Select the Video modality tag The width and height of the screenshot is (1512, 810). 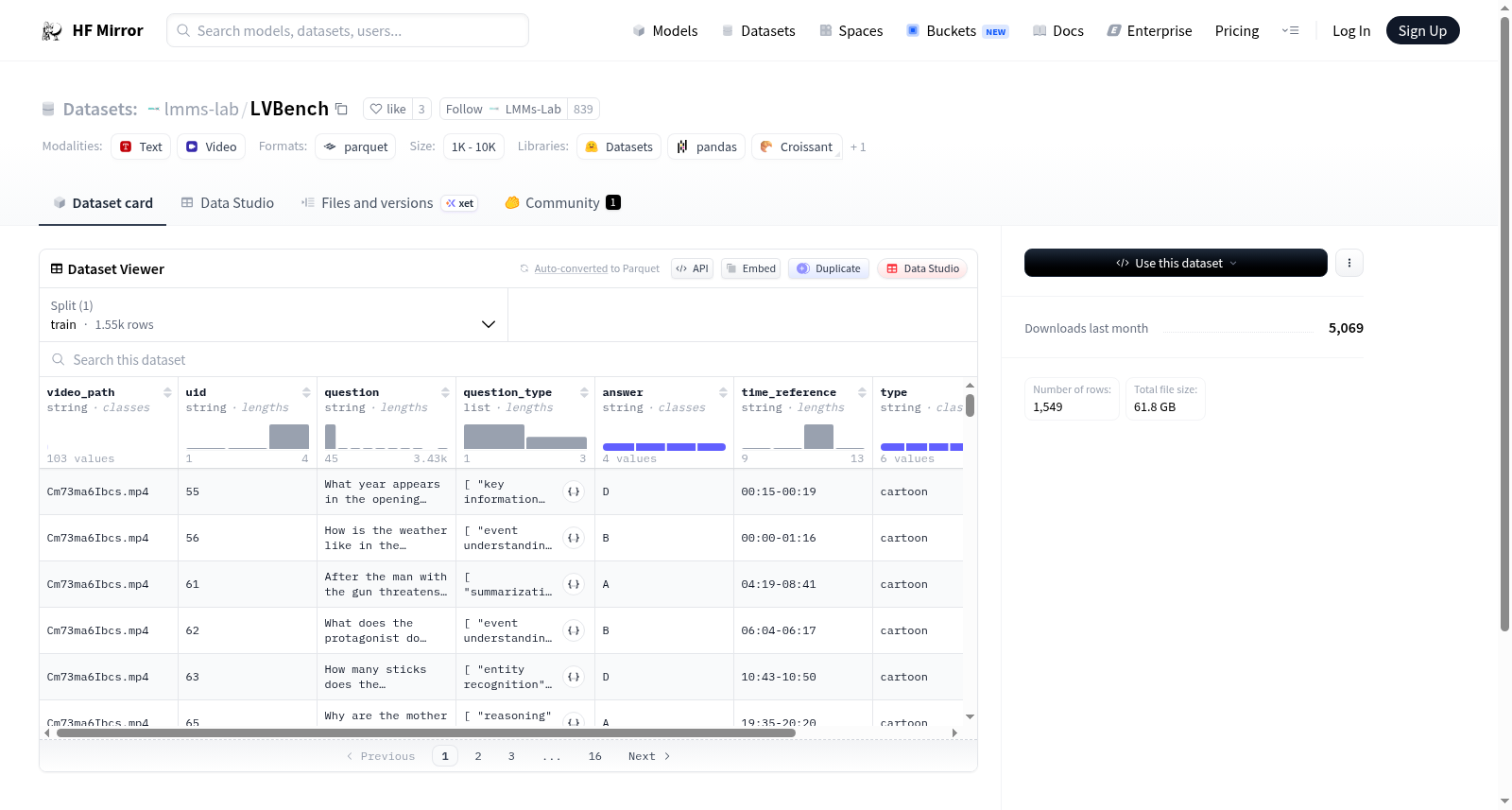[211, 146]
